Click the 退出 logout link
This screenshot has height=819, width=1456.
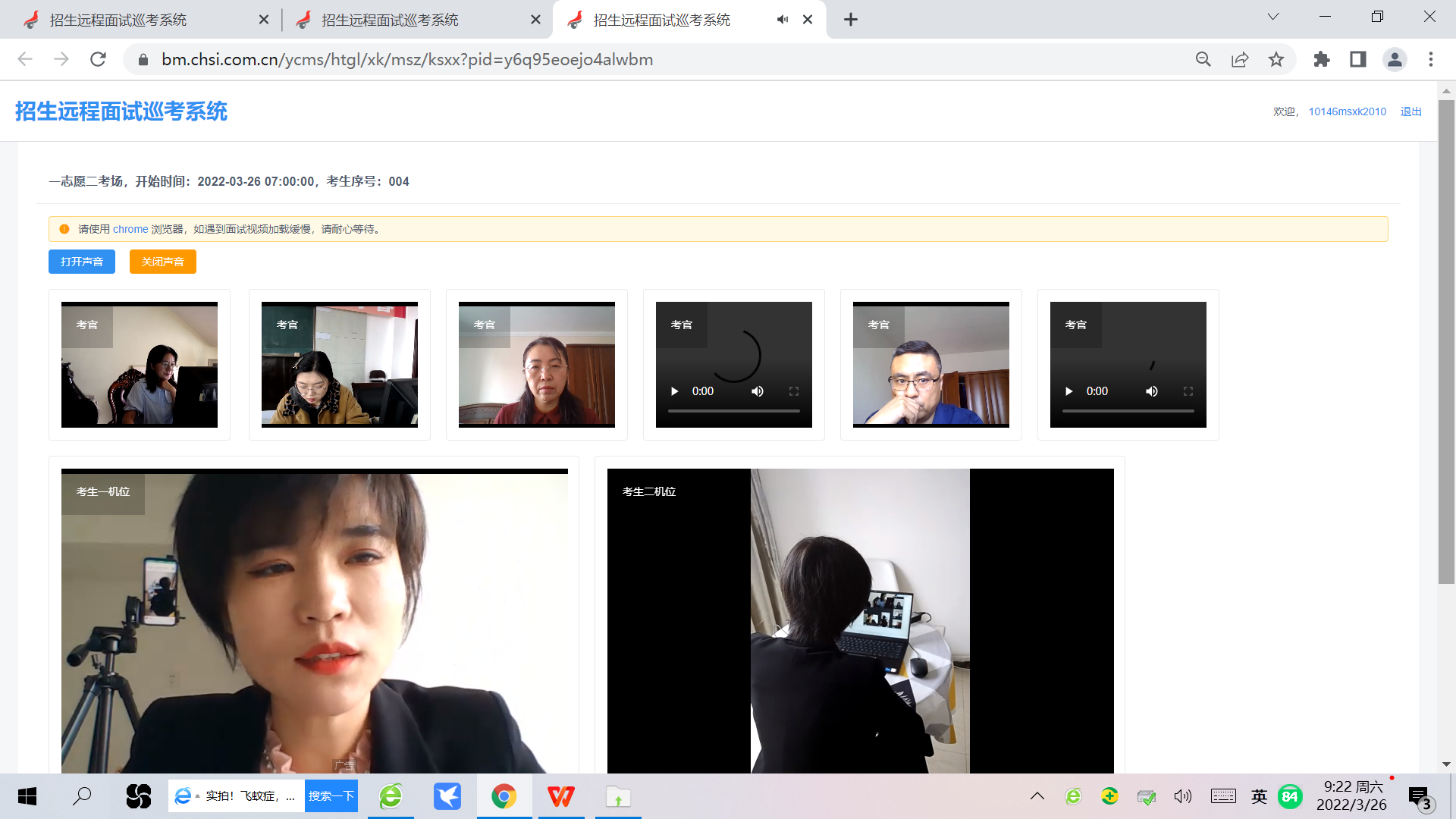(1410, 111)
